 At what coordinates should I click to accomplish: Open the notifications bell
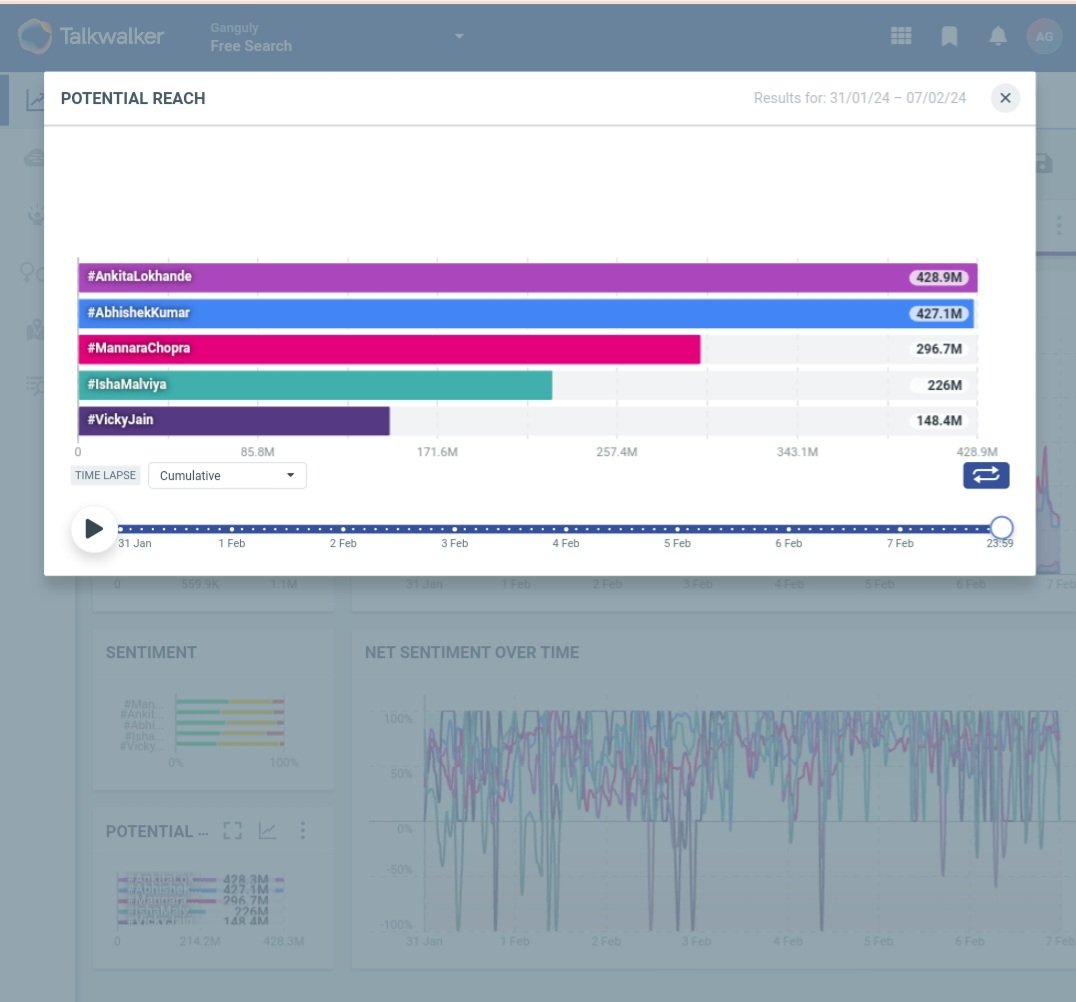[998, 36]
